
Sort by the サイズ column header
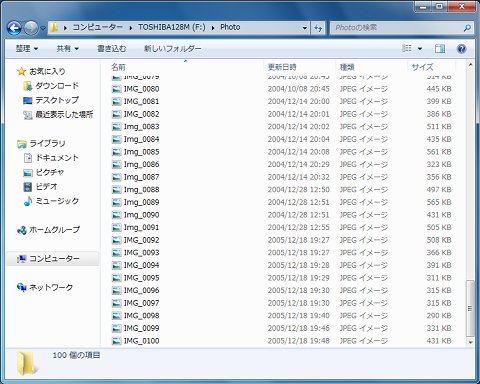pyautogui.click(x=431, y=67)
